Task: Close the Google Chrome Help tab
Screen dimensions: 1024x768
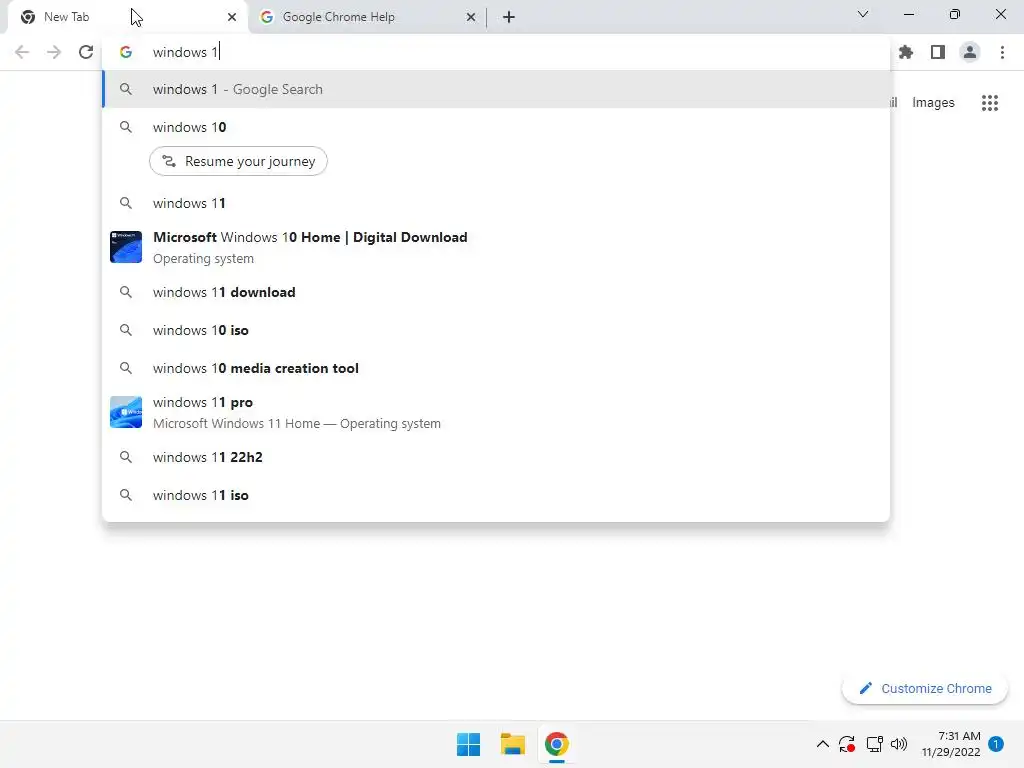Action: [x=471, y=17]
